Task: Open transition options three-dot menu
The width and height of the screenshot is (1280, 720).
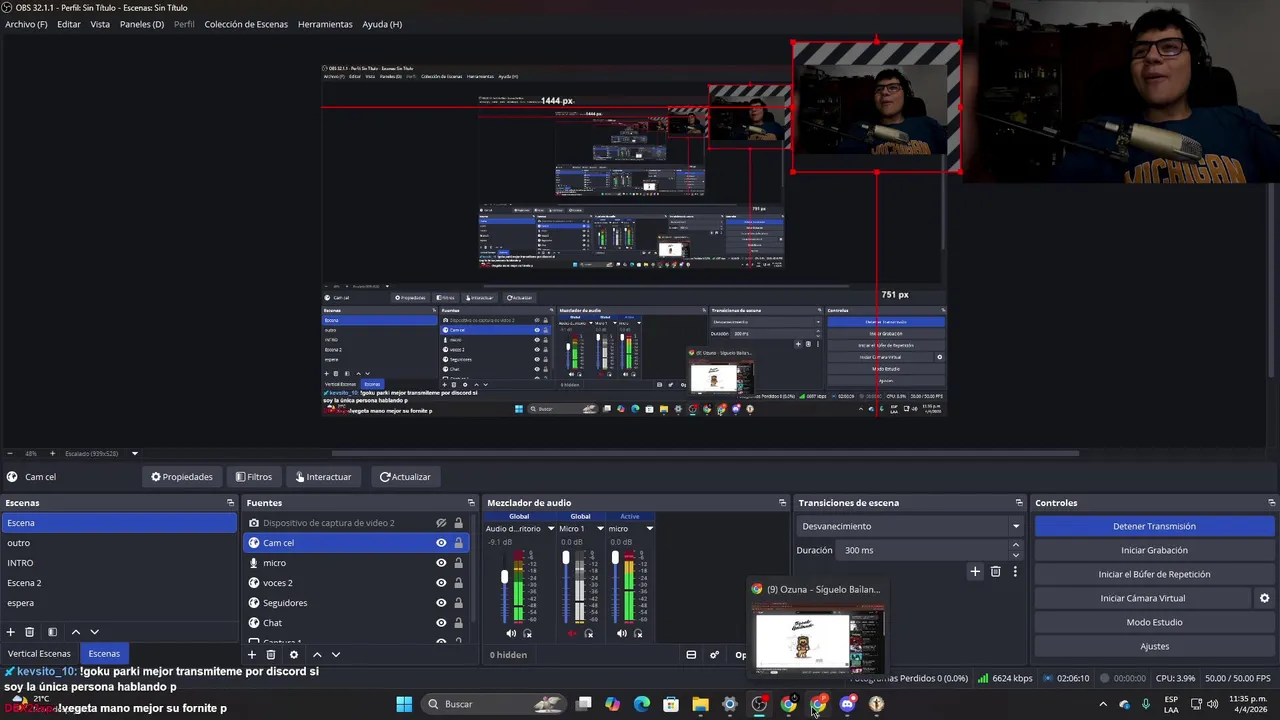Action: (1015, 572)
